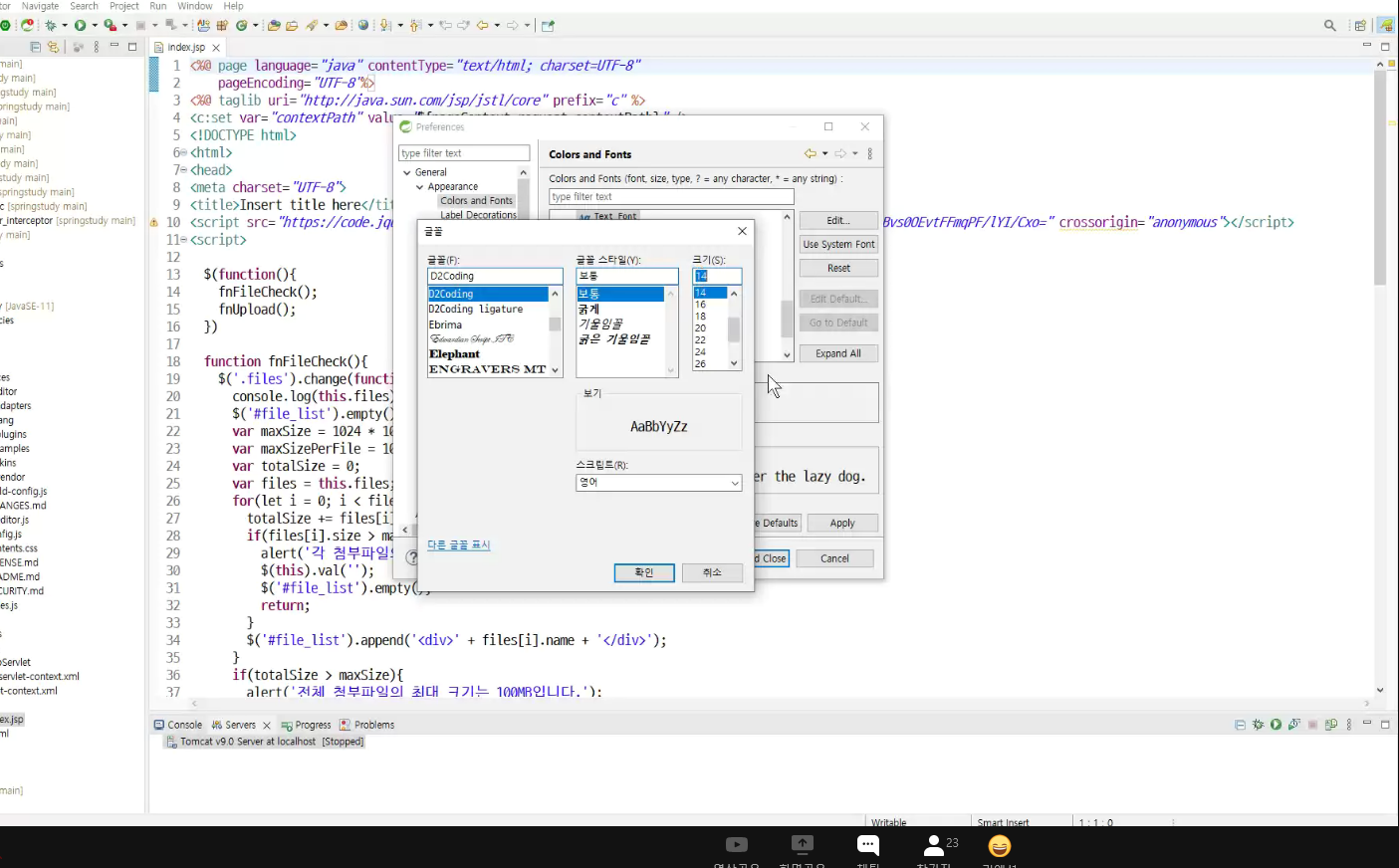The height and width of the screenshot is (868, 1399).
Task: Click Collapse All icon in Package Explorer
Action: coord(36,47)
